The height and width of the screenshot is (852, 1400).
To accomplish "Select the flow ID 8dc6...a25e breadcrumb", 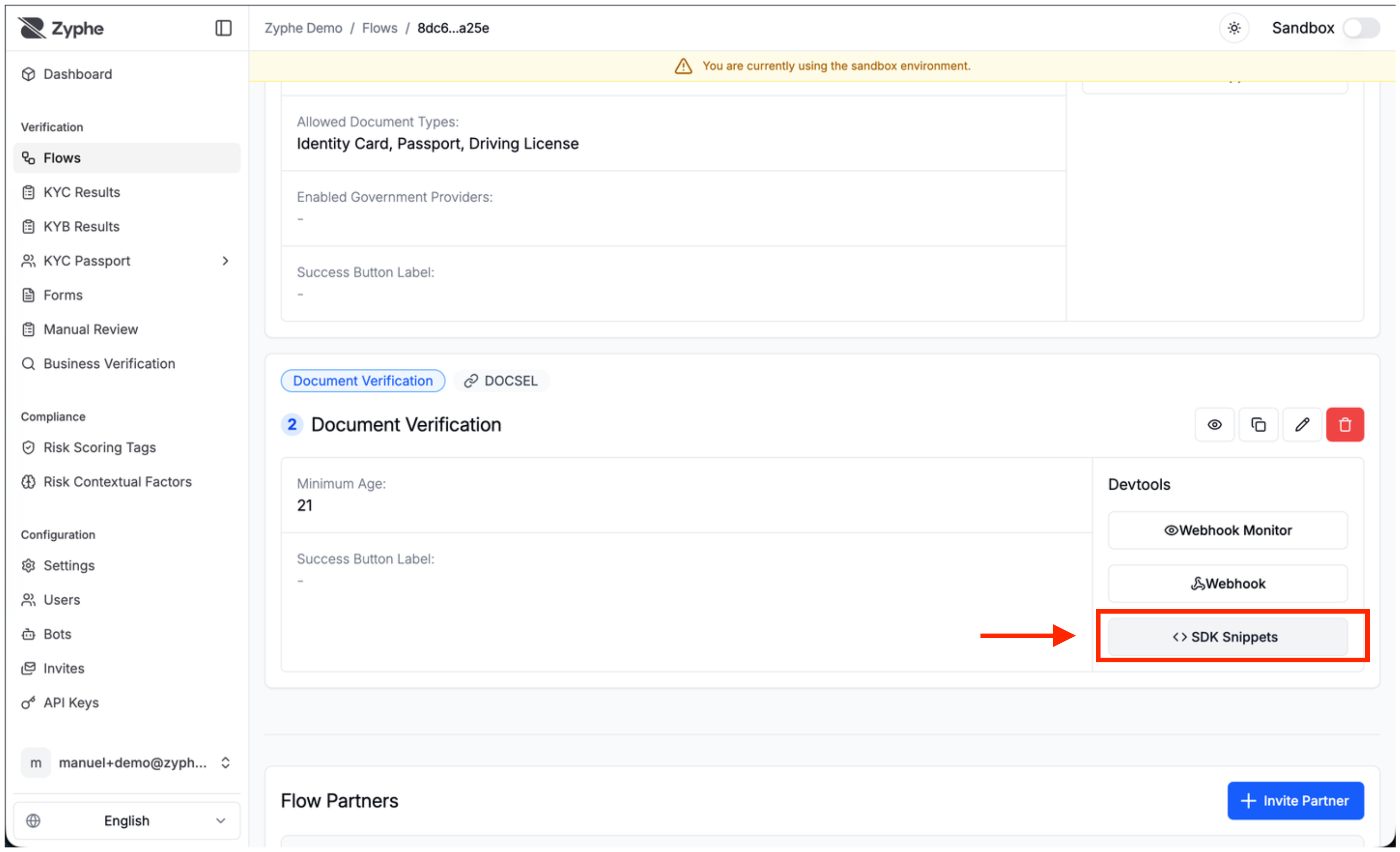I will click(x=453, y=28).
